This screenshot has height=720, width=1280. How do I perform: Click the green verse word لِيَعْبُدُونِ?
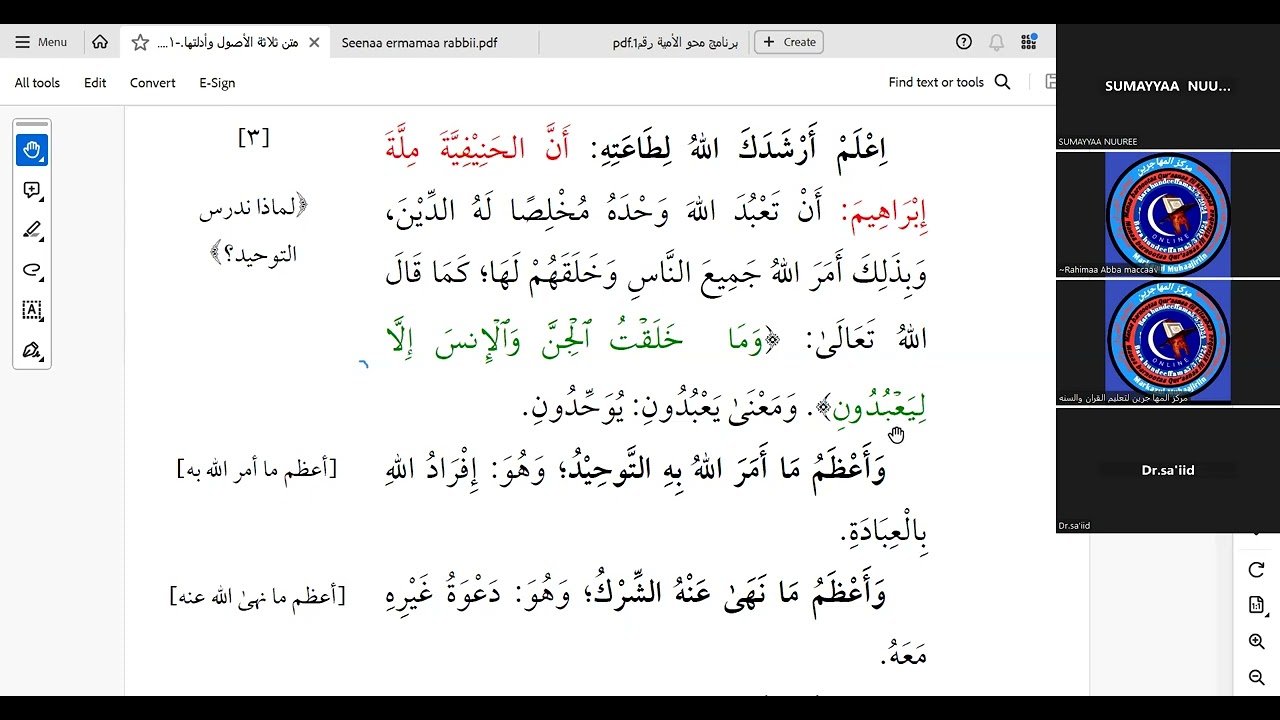[878, 407]
